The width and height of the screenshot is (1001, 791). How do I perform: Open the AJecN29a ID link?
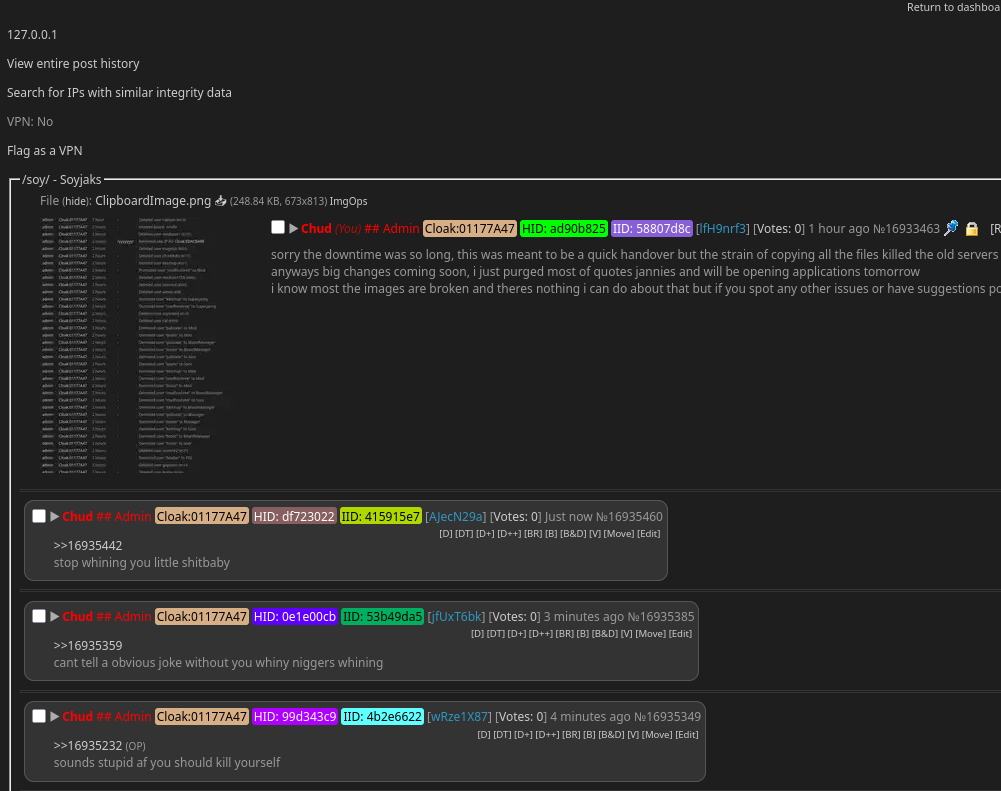456,516
